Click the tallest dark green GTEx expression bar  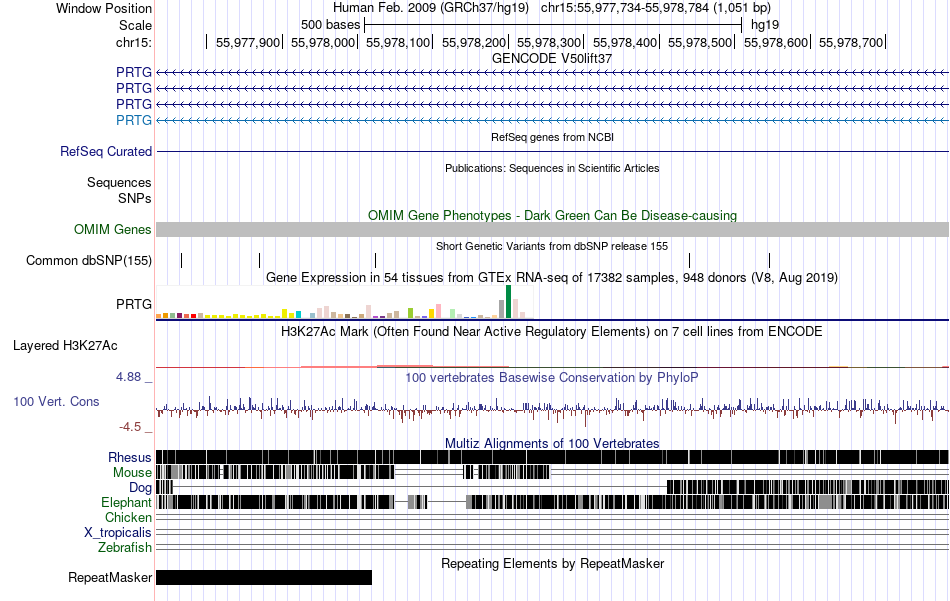point(508,302)
